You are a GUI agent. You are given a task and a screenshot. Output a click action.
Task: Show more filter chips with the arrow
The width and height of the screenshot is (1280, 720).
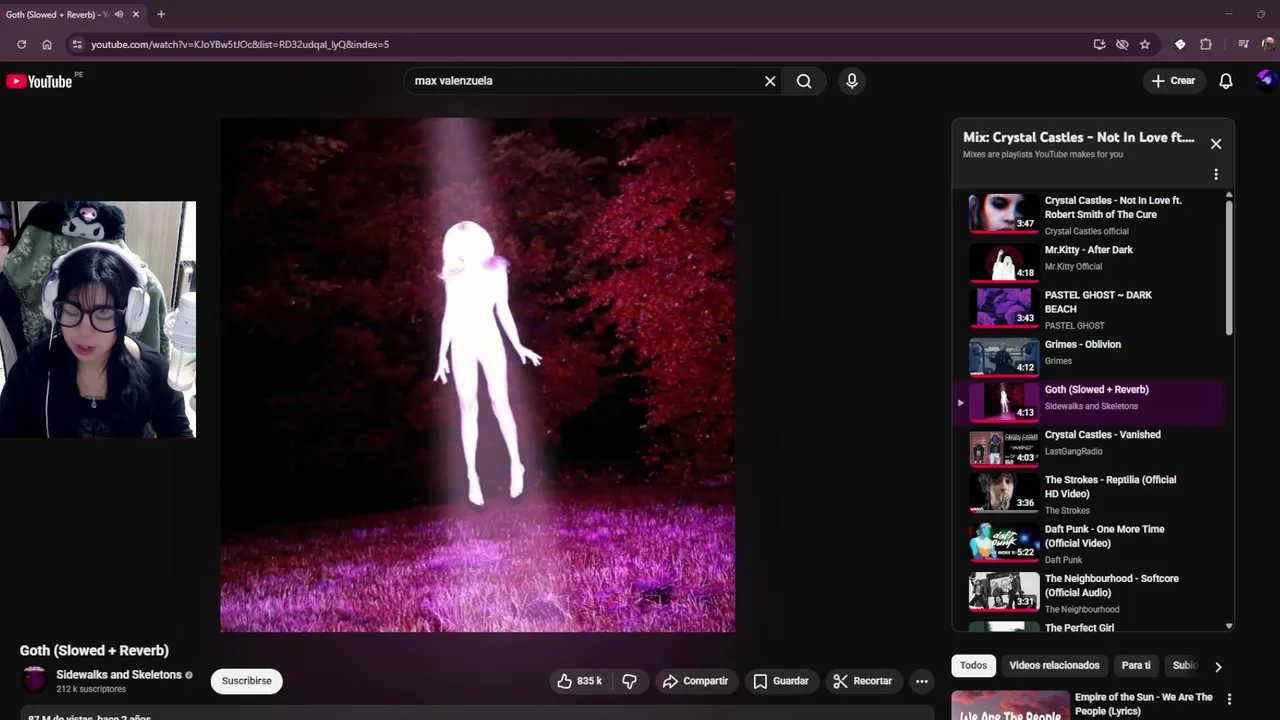[x=1218, y=666]
